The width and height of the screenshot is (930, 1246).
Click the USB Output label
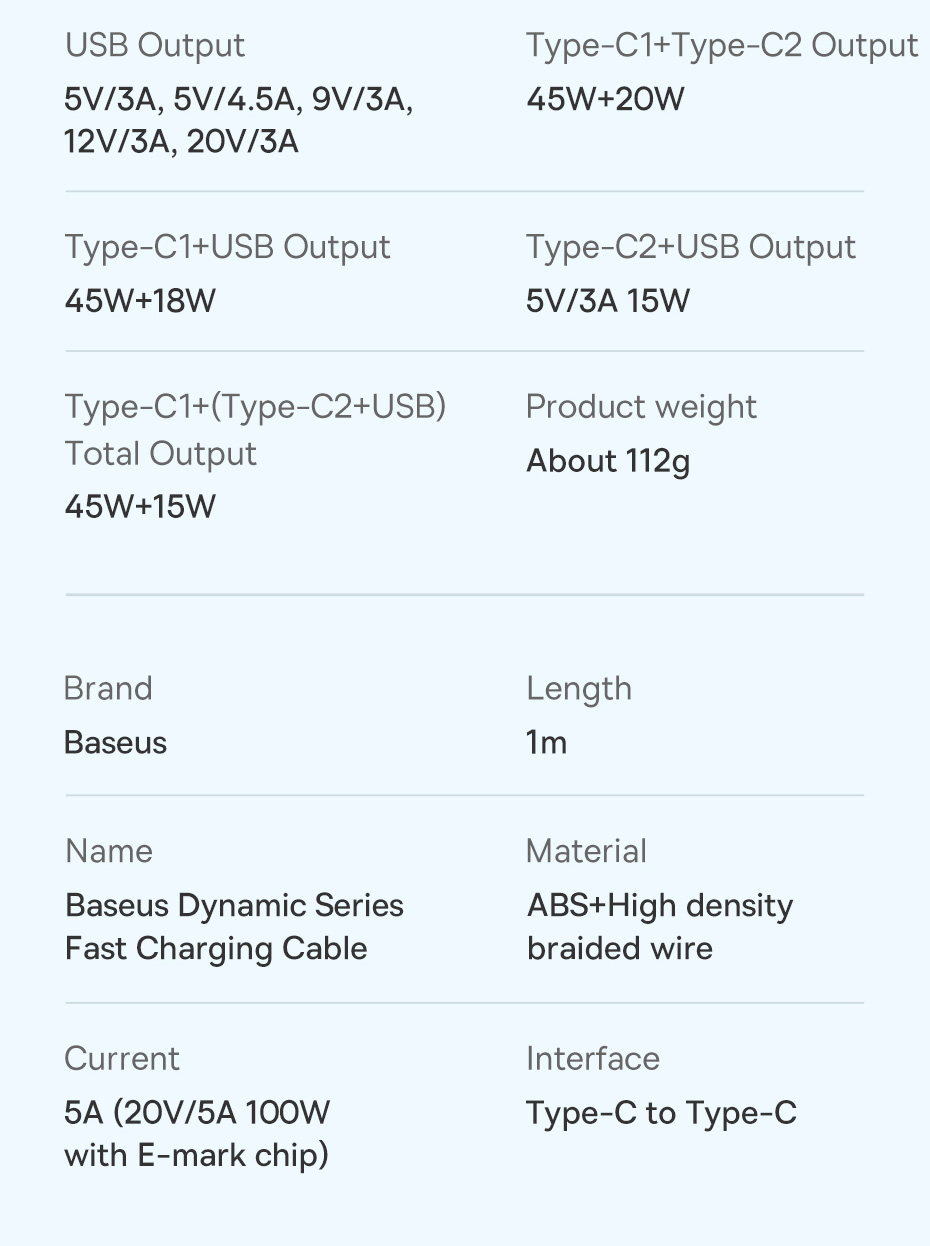tap(155, 45)
